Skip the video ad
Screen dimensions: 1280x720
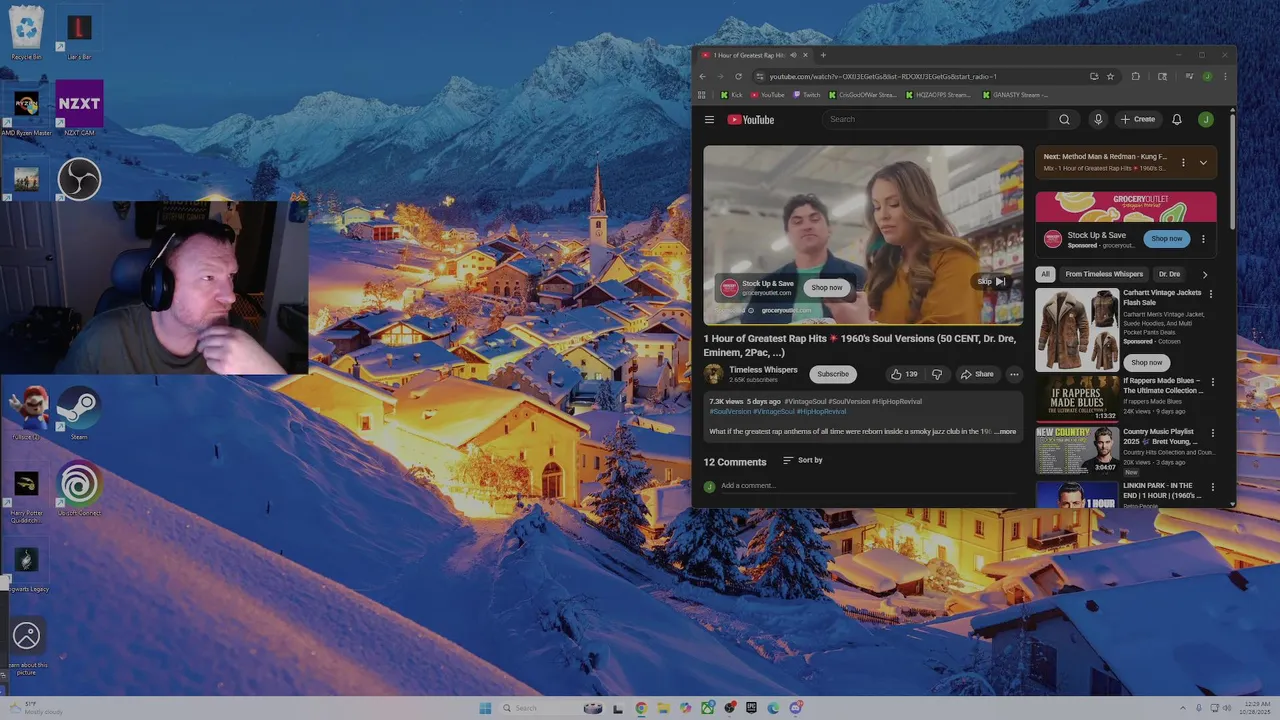(992, 282)
